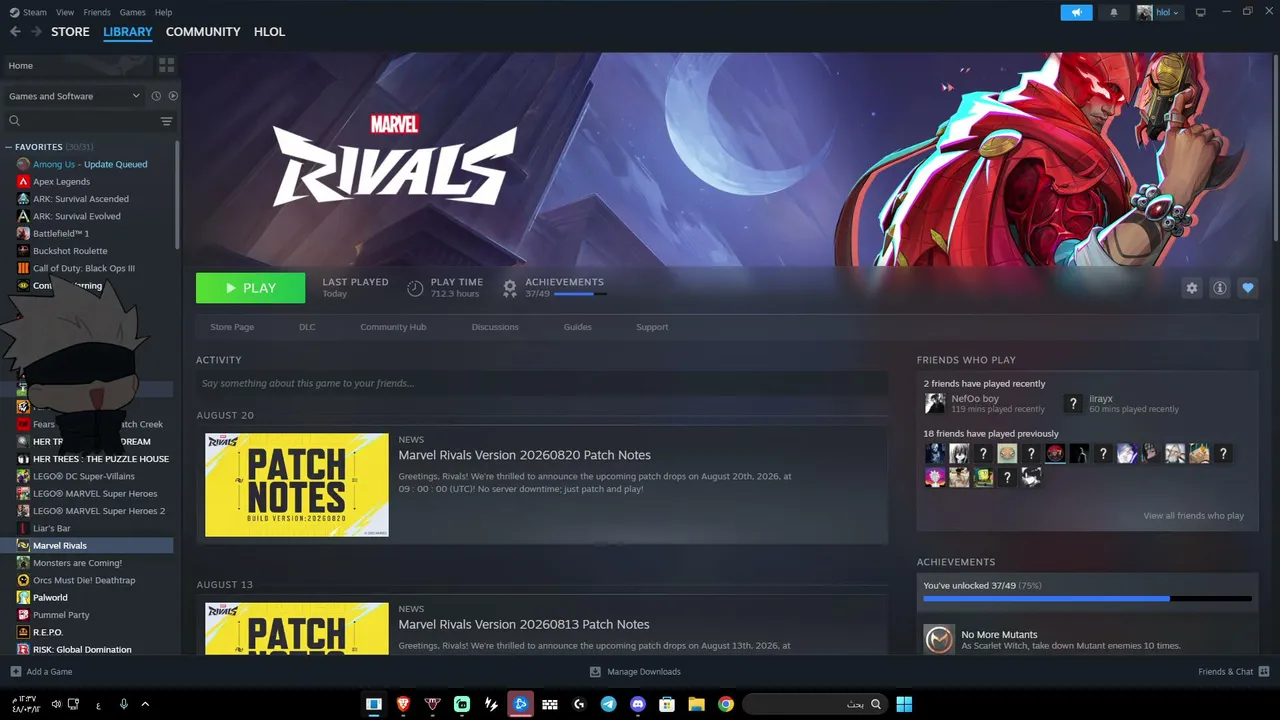
Task: Open the Games menu
Action: coord(132,12)
